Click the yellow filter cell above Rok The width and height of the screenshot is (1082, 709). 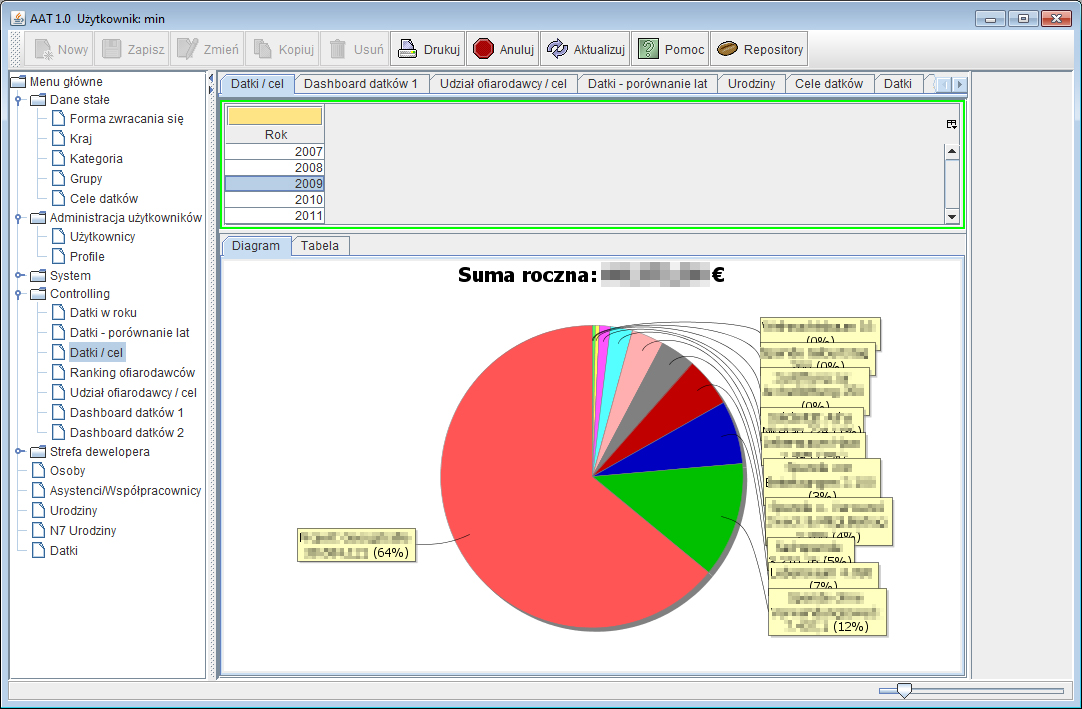point(275,116)
